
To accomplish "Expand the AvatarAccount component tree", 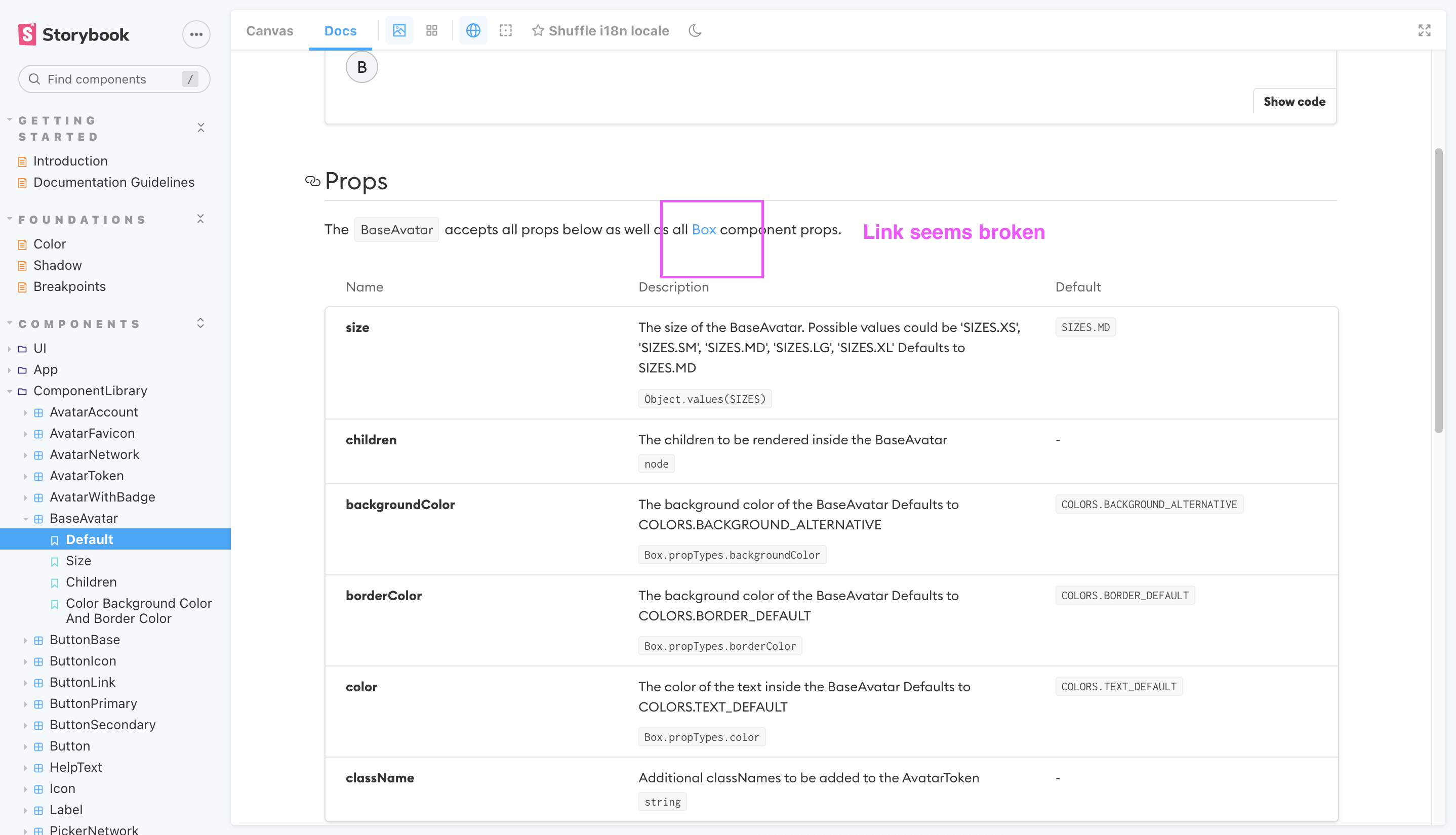I will tap(26, 412).
